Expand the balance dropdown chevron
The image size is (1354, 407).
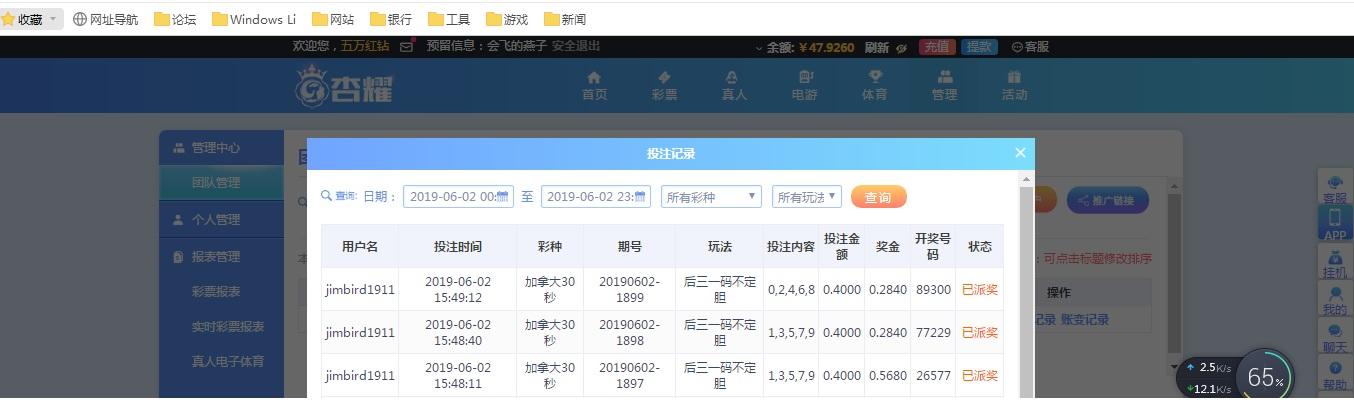(x=760, y=47)
